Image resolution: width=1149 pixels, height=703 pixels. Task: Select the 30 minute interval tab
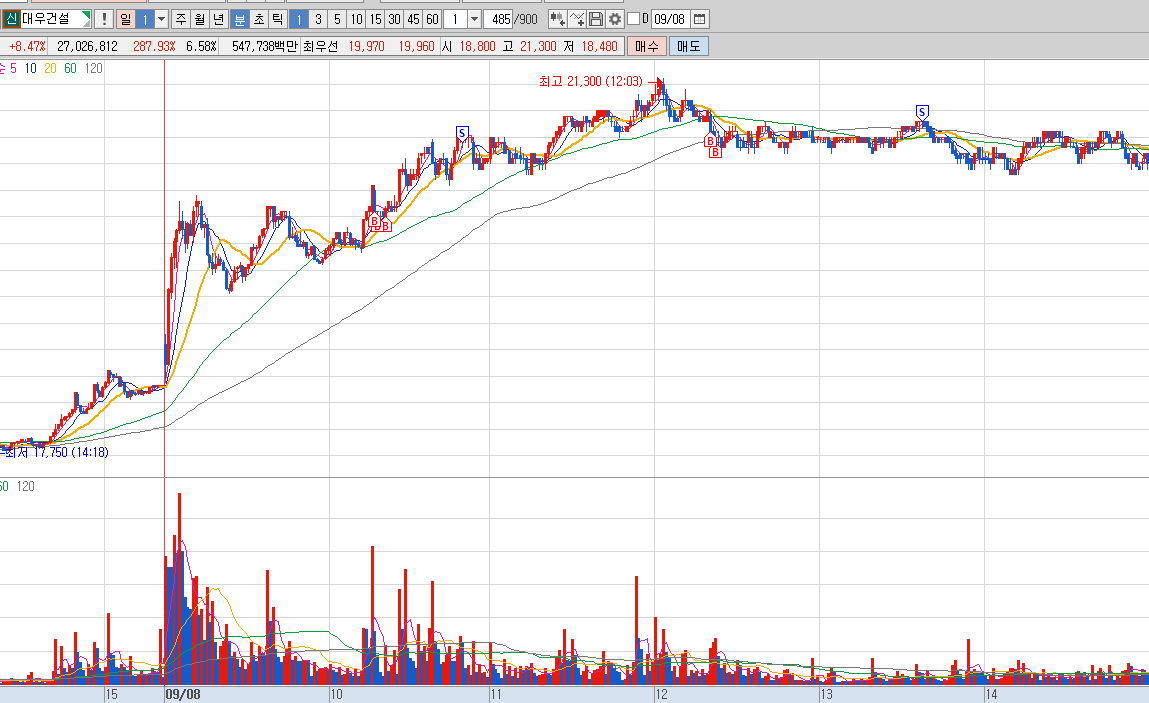394,19
